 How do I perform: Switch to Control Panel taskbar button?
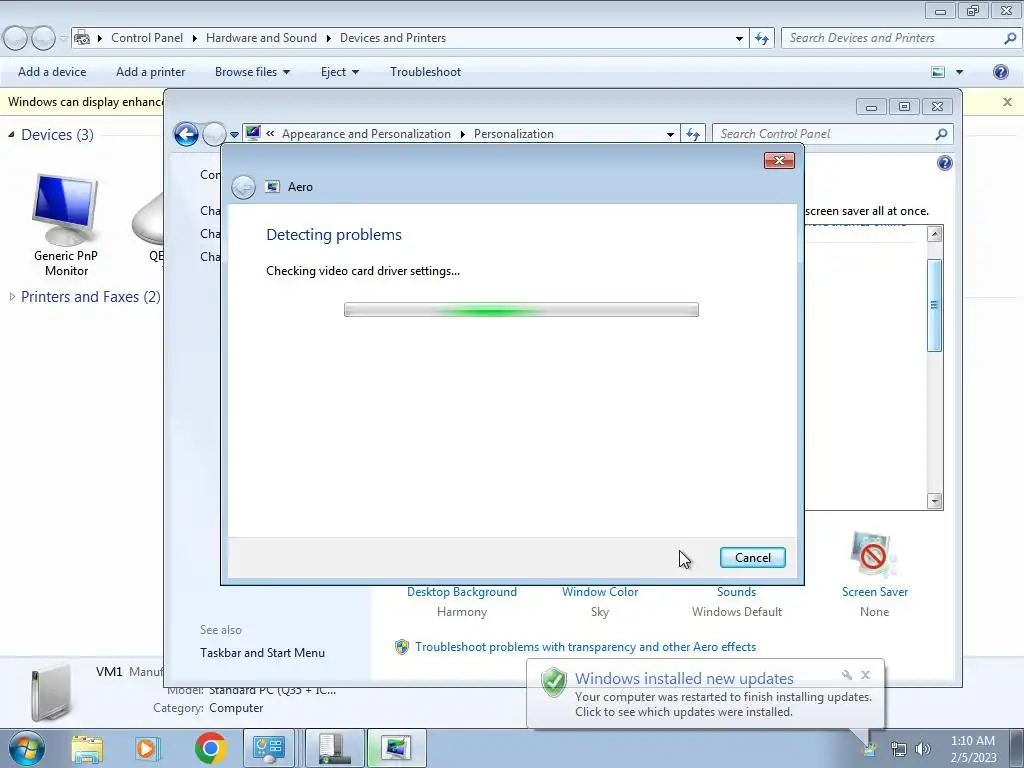[x=268, y=748]
